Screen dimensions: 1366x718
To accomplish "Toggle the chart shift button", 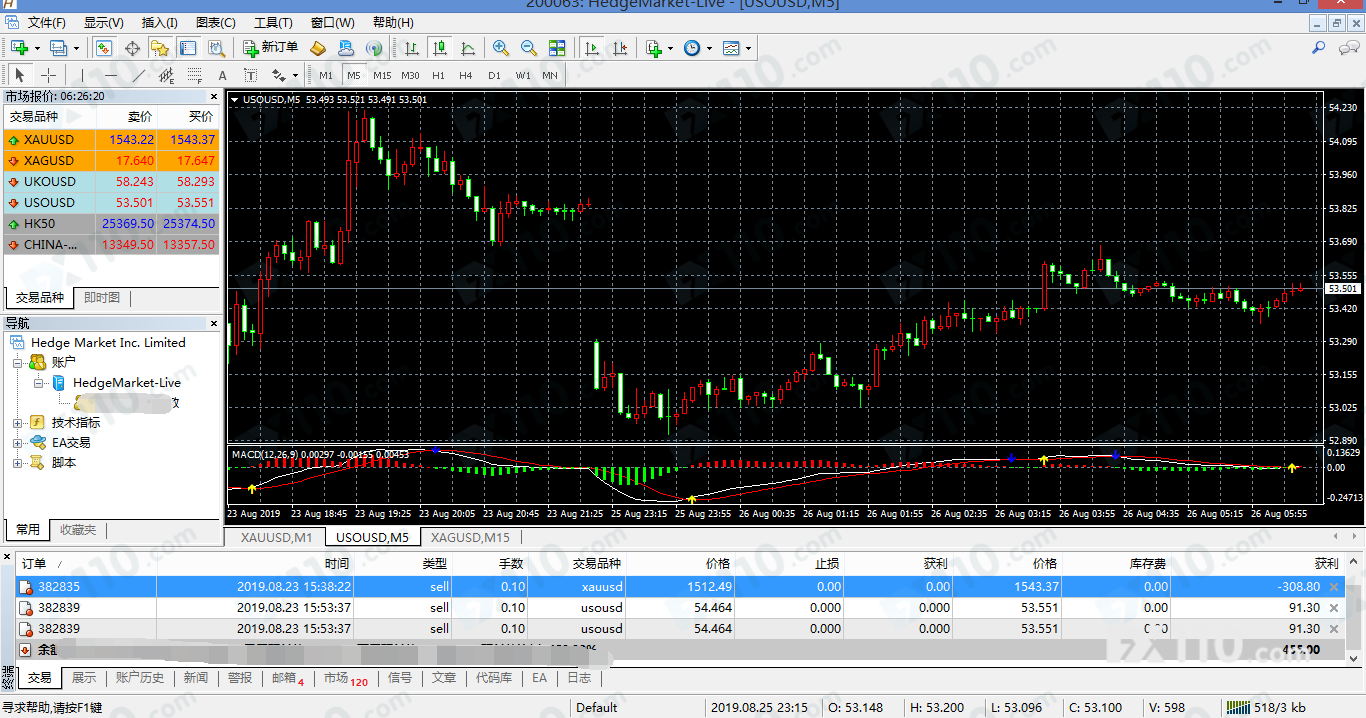I will (x=620, y=48).
